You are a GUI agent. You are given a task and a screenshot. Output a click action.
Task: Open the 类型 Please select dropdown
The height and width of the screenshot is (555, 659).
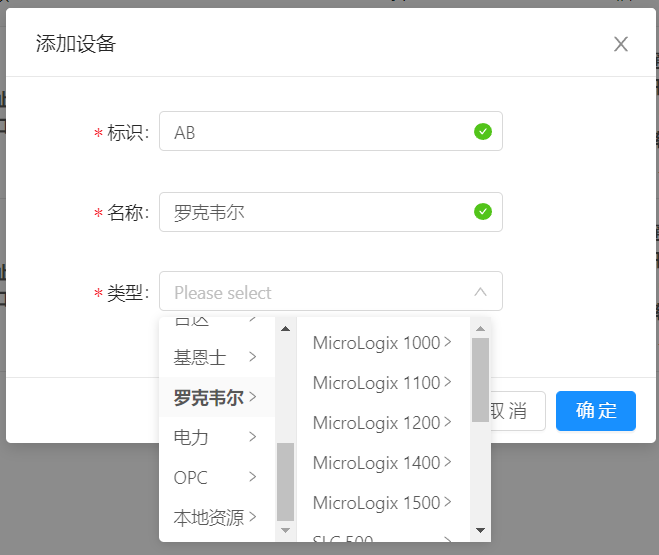tap(331, 291)
